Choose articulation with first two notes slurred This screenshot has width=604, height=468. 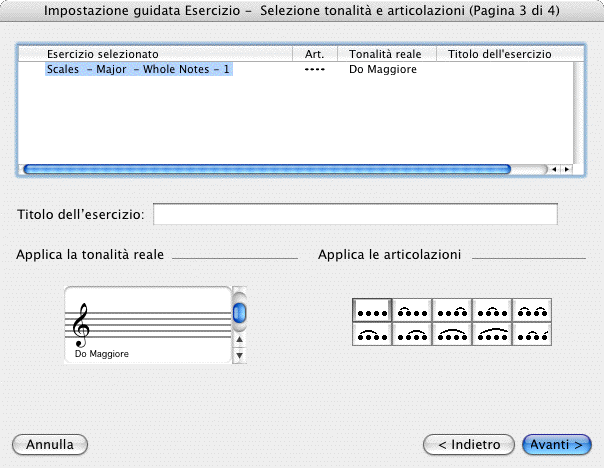pos(412,311)
